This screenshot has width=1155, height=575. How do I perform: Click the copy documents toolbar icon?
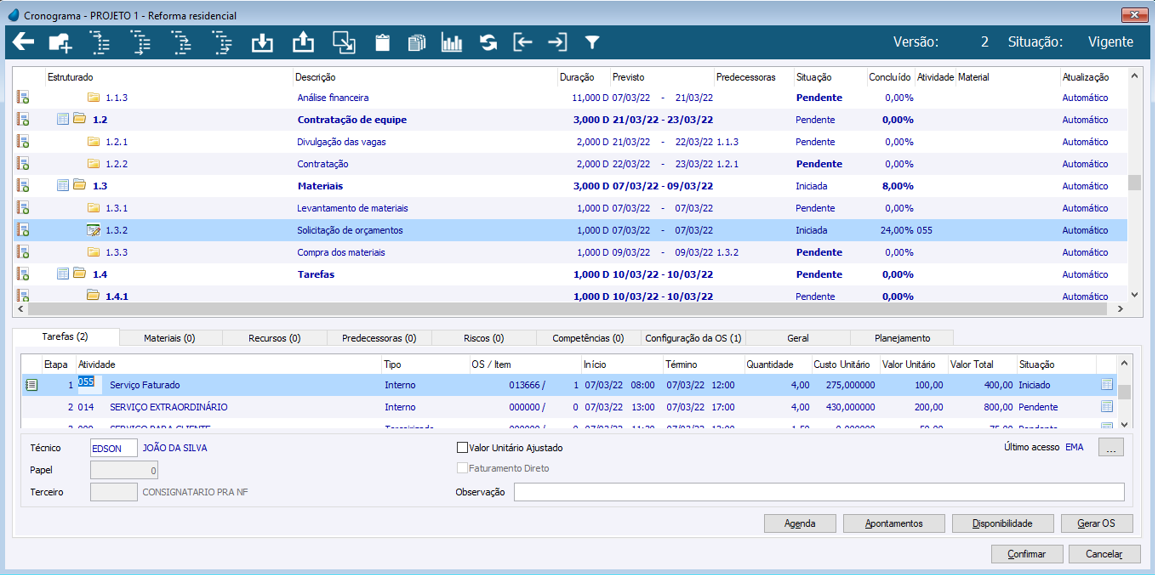[417, 43]
